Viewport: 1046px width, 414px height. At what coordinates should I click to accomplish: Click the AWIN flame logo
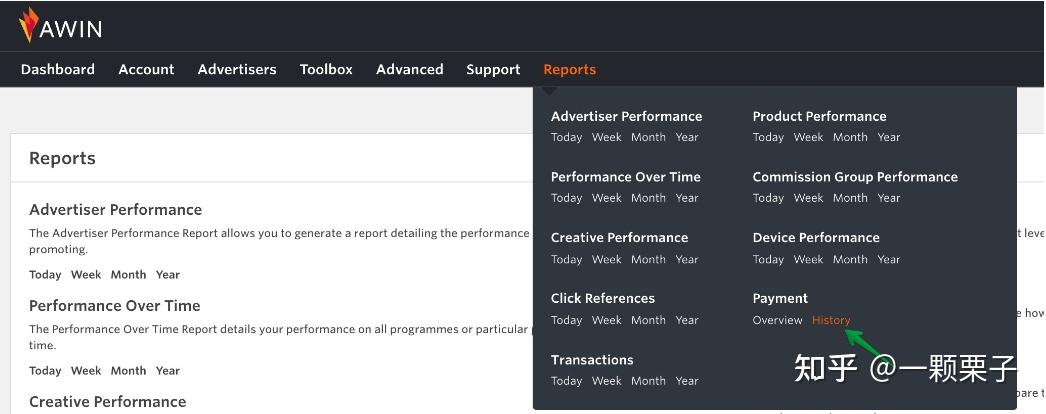point(30,25)
